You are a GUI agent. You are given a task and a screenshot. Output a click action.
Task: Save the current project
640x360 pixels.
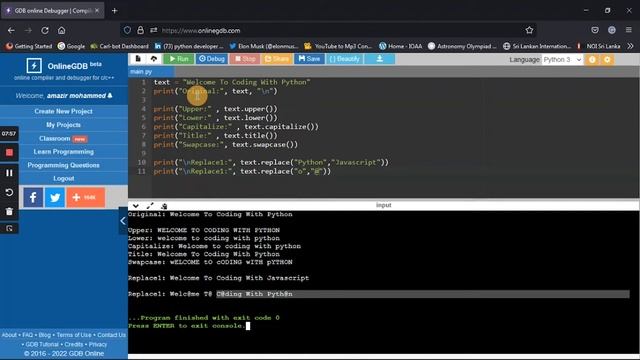coord(309,59)
